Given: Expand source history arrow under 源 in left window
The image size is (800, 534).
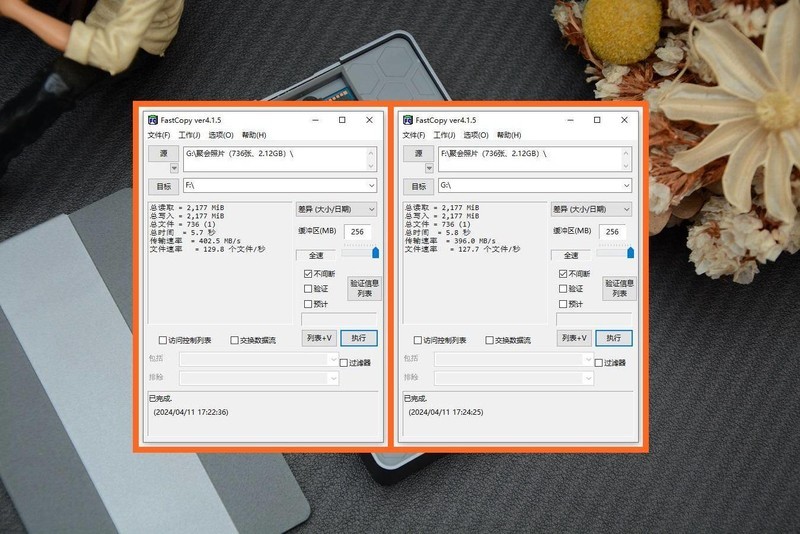Looking at the screenshot, I should [x=174, y=168].
